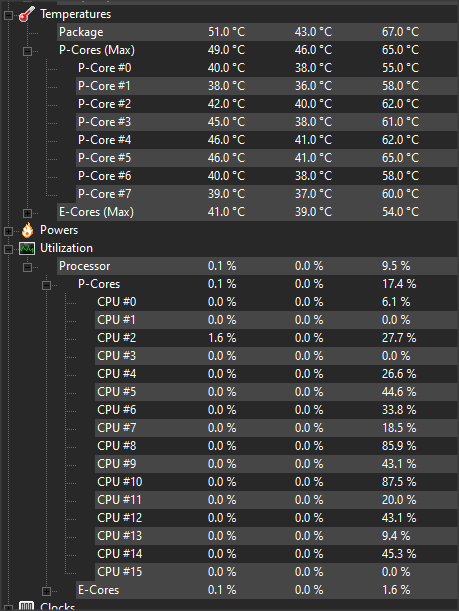Click the flame Powers icon
The image size is (459, 611).
(x=27, y=230)
